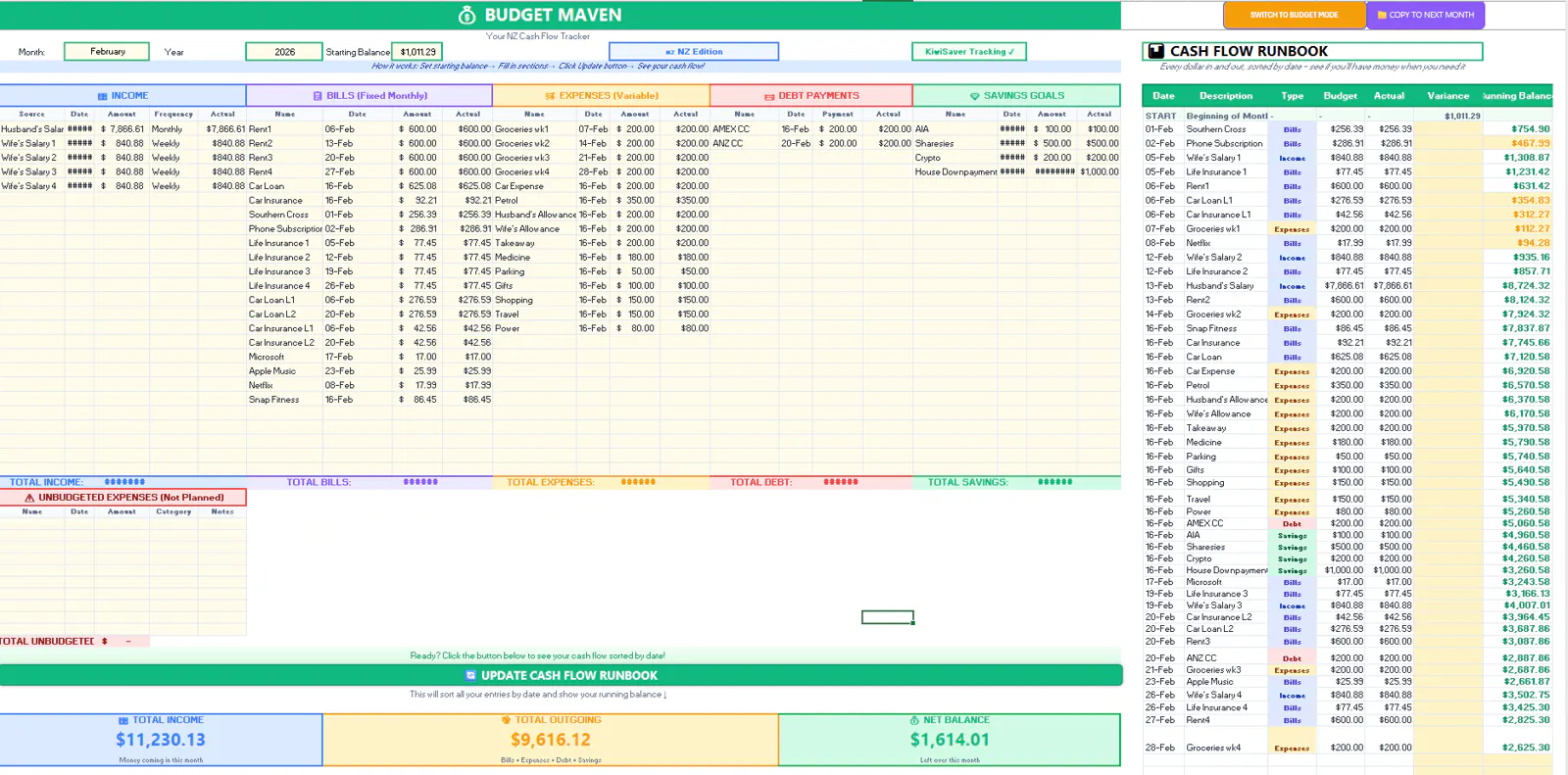The height and width of the screenshot is (775, 1568).
Task: Select the 'Phone Subscriptior' bill cell
Action: (x=284, y=228)
